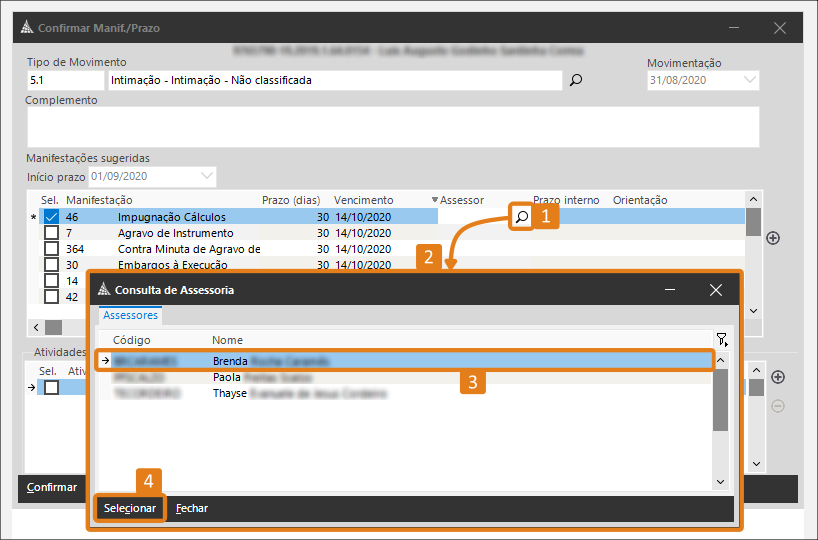Expand the Início prazo date dropdown

207,176
